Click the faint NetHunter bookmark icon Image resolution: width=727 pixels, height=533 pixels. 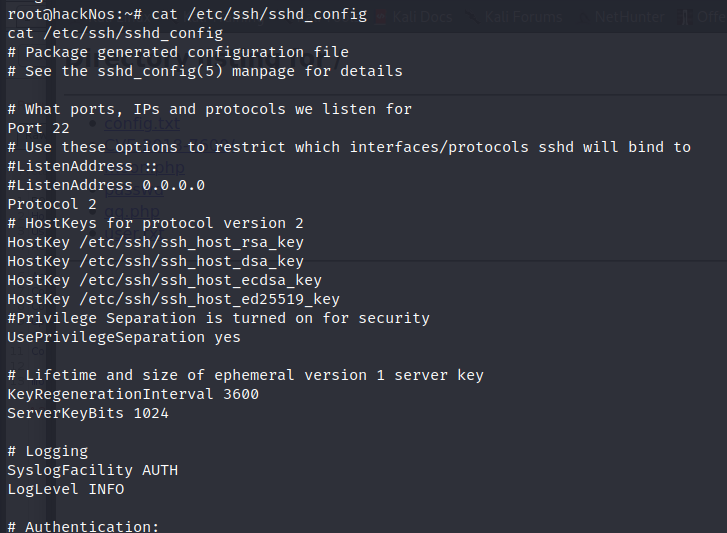pyautogui.click(x=583, y=17)
